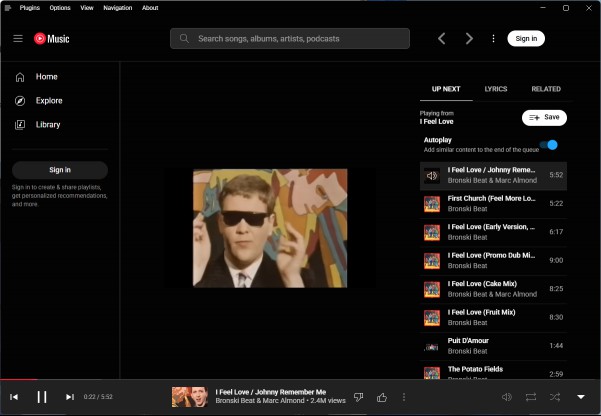
Task: Open the three-dot menu beside Sign in
Action: point(493,38)
